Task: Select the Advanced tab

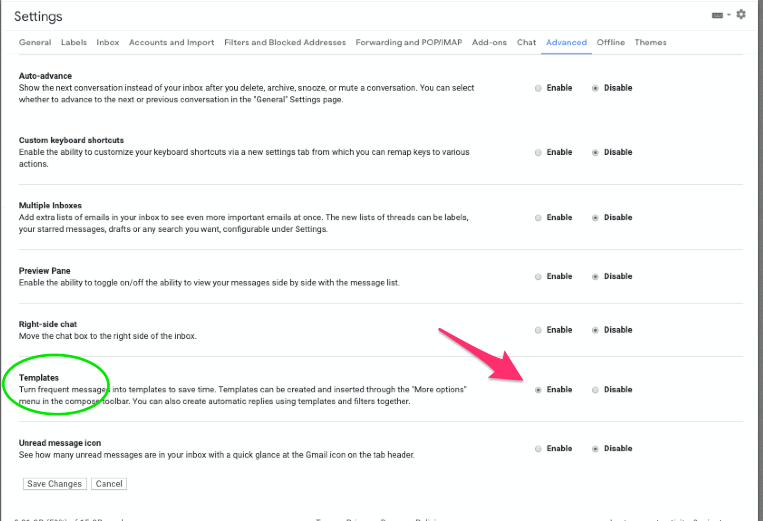Action: 566,42
